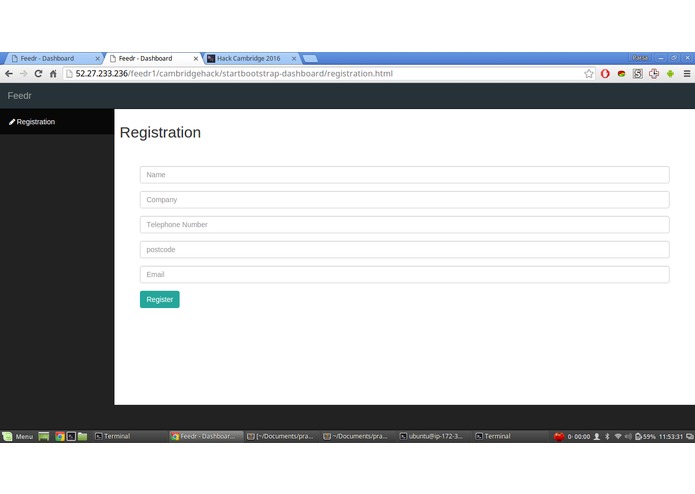Click the postcode input field
This screenshot has height=494, width=695.
405,249
